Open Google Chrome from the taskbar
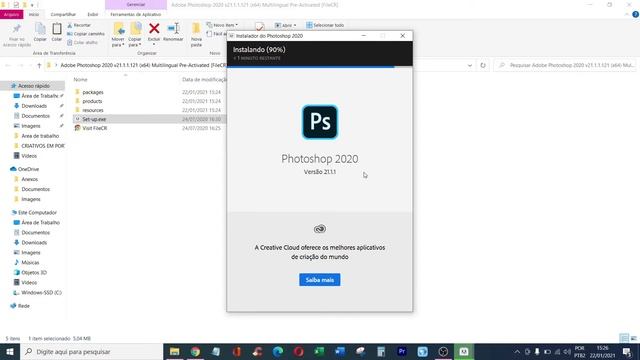Viewport: 640px width, 360px height. coord(196,351)
